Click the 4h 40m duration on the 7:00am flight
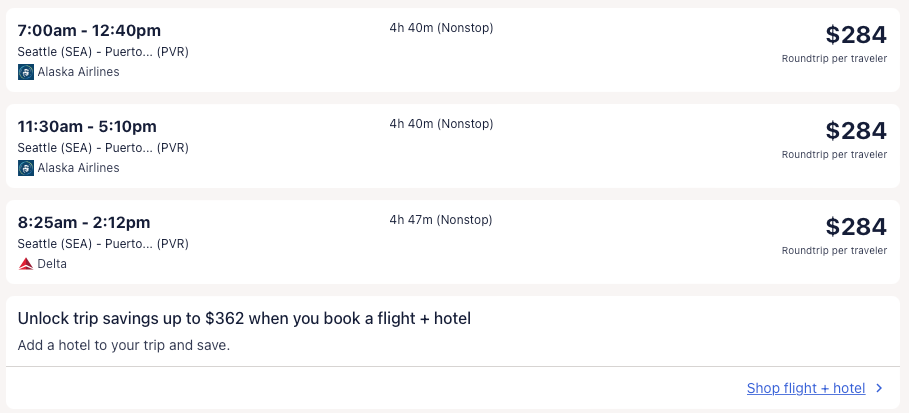The width and height of the screenshot is (909, 413). pyautogui.click(x=441, y=28)
